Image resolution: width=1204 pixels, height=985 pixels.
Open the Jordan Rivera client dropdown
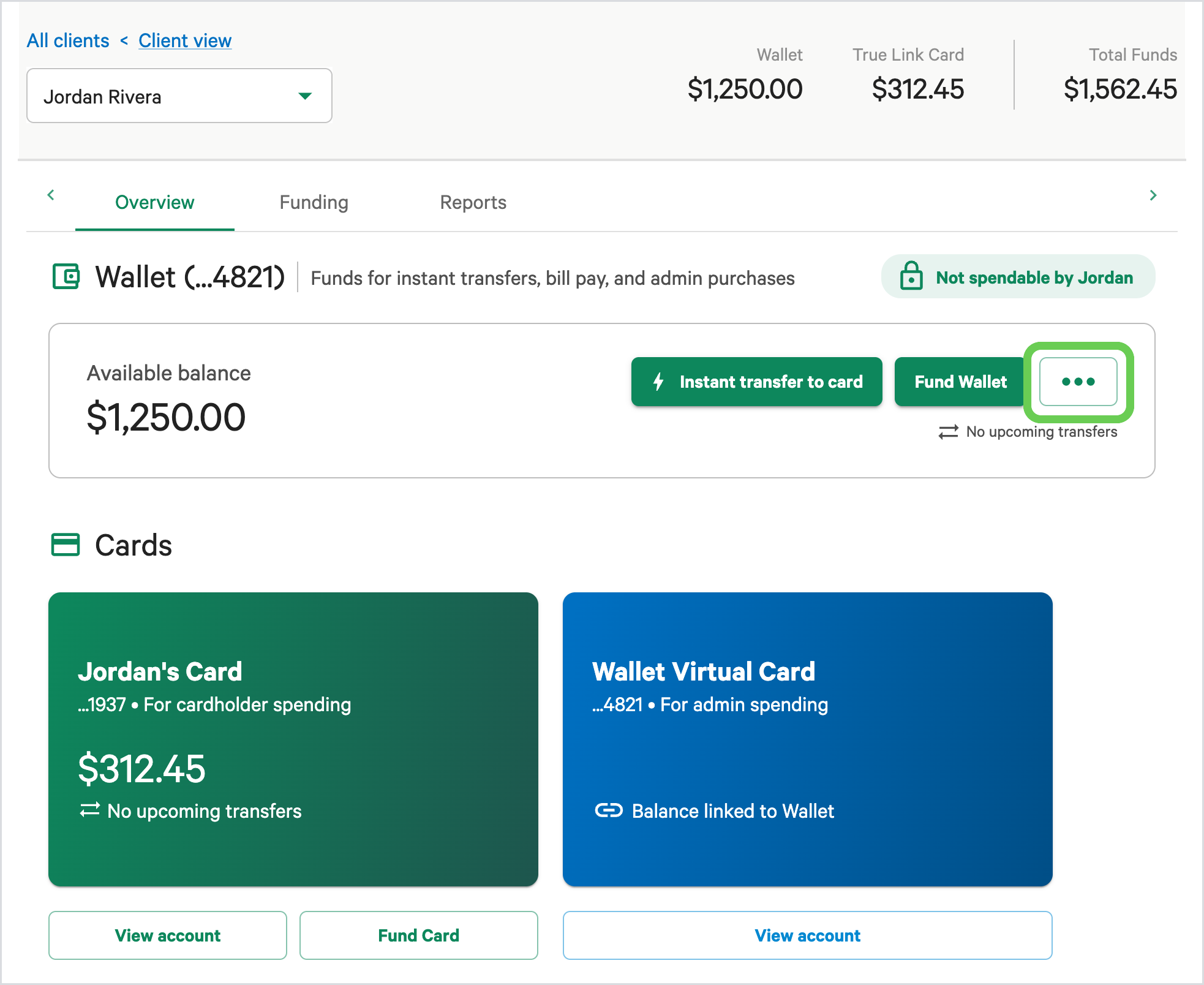click(179, 96)
